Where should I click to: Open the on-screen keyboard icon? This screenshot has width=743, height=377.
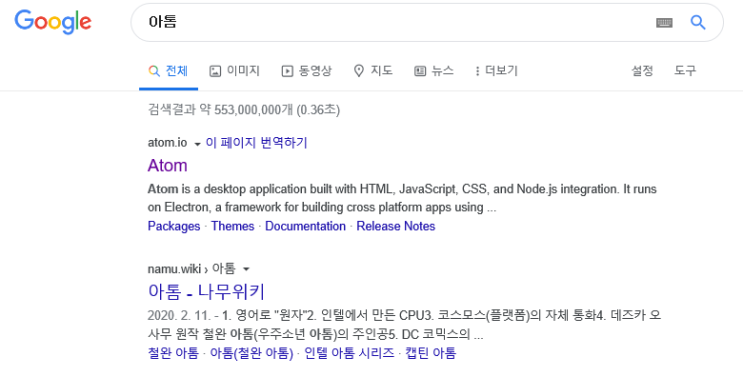664,22
